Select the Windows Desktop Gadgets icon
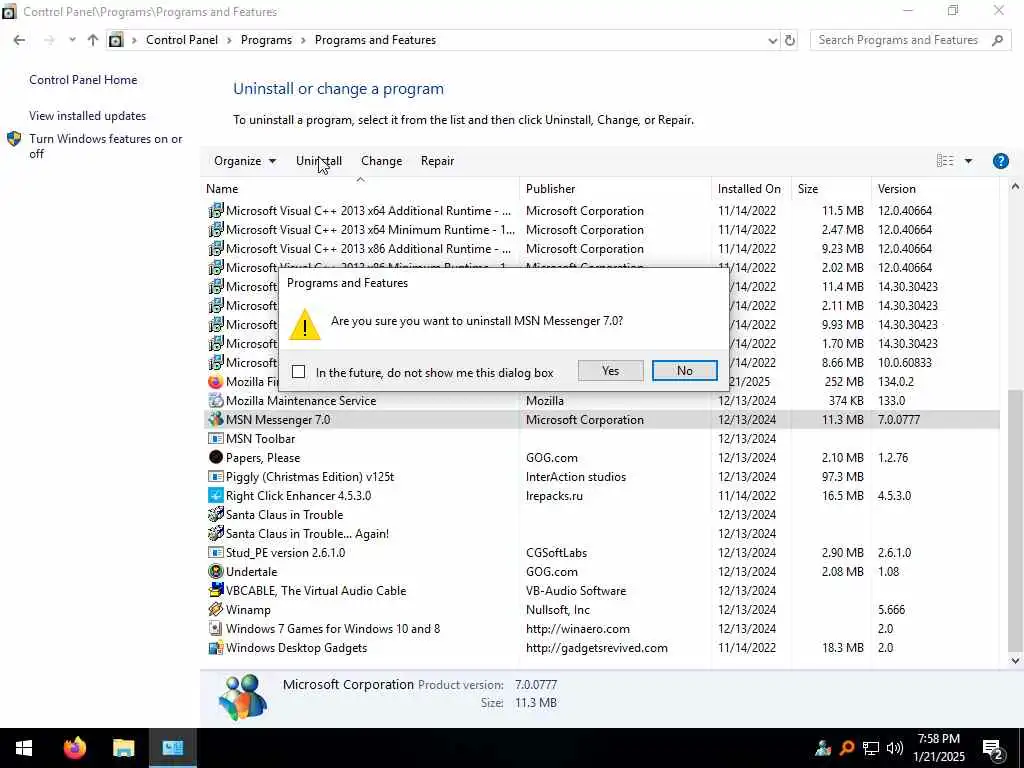The image size is (1024, 768). click(216, 647)
